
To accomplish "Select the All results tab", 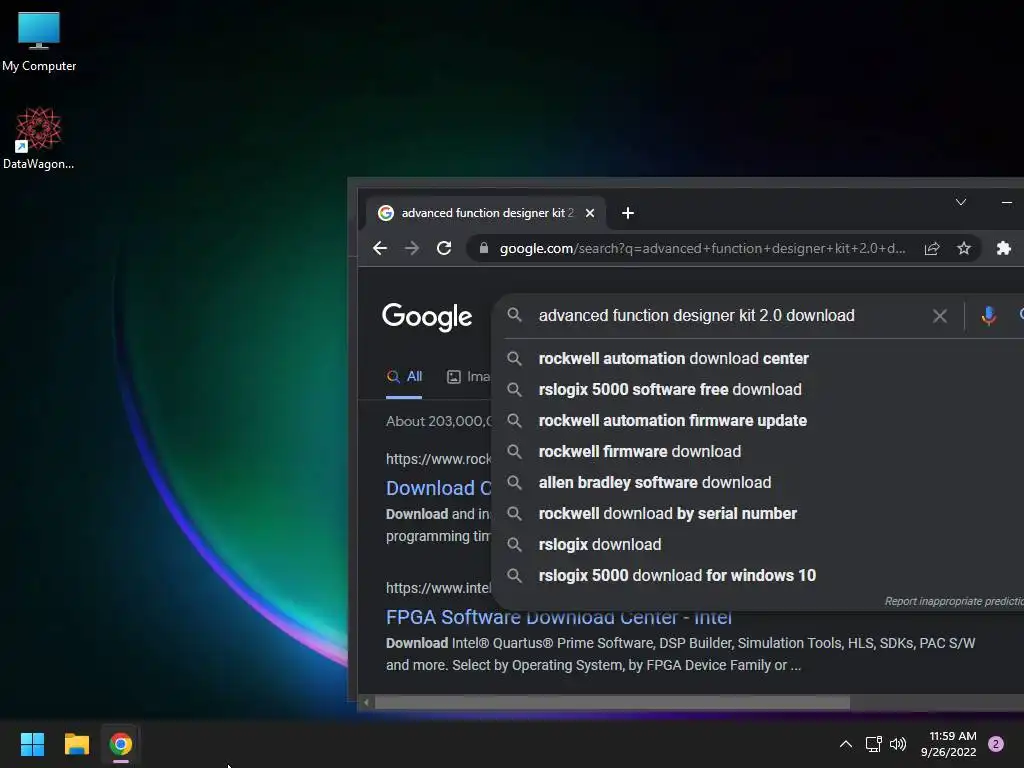I will 404,377.
